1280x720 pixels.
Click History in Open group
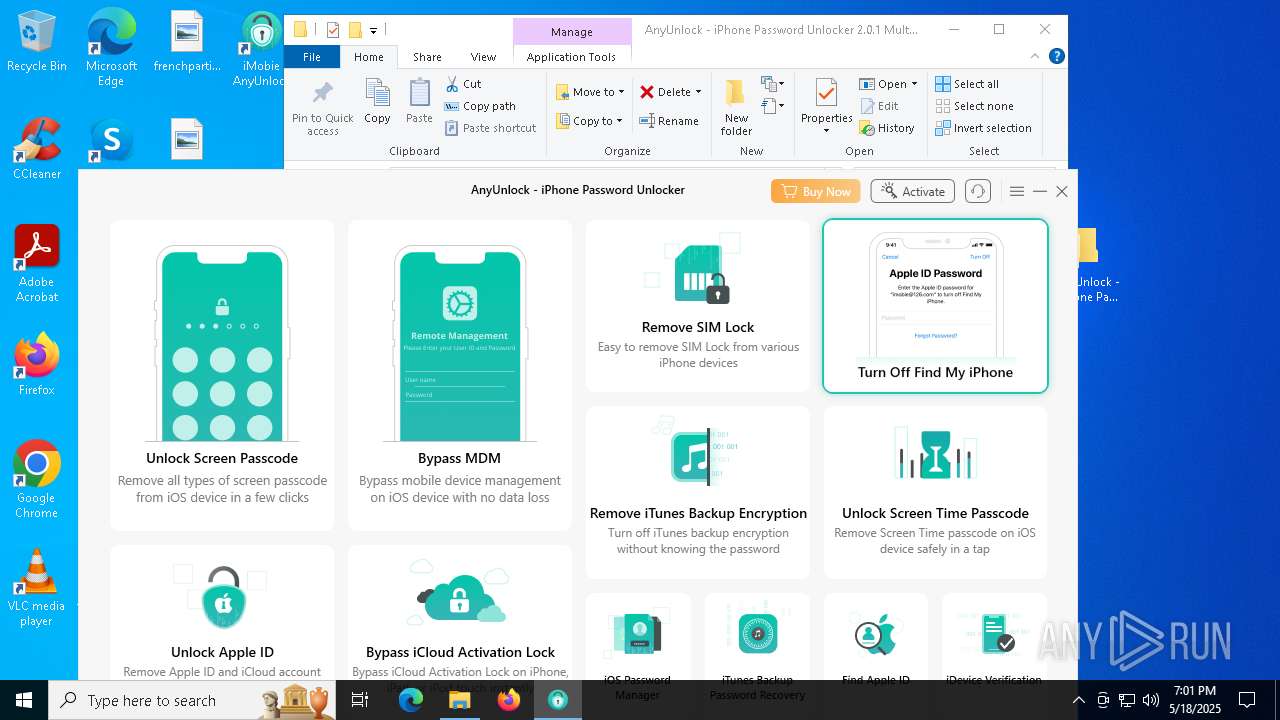tap(887, 128)
